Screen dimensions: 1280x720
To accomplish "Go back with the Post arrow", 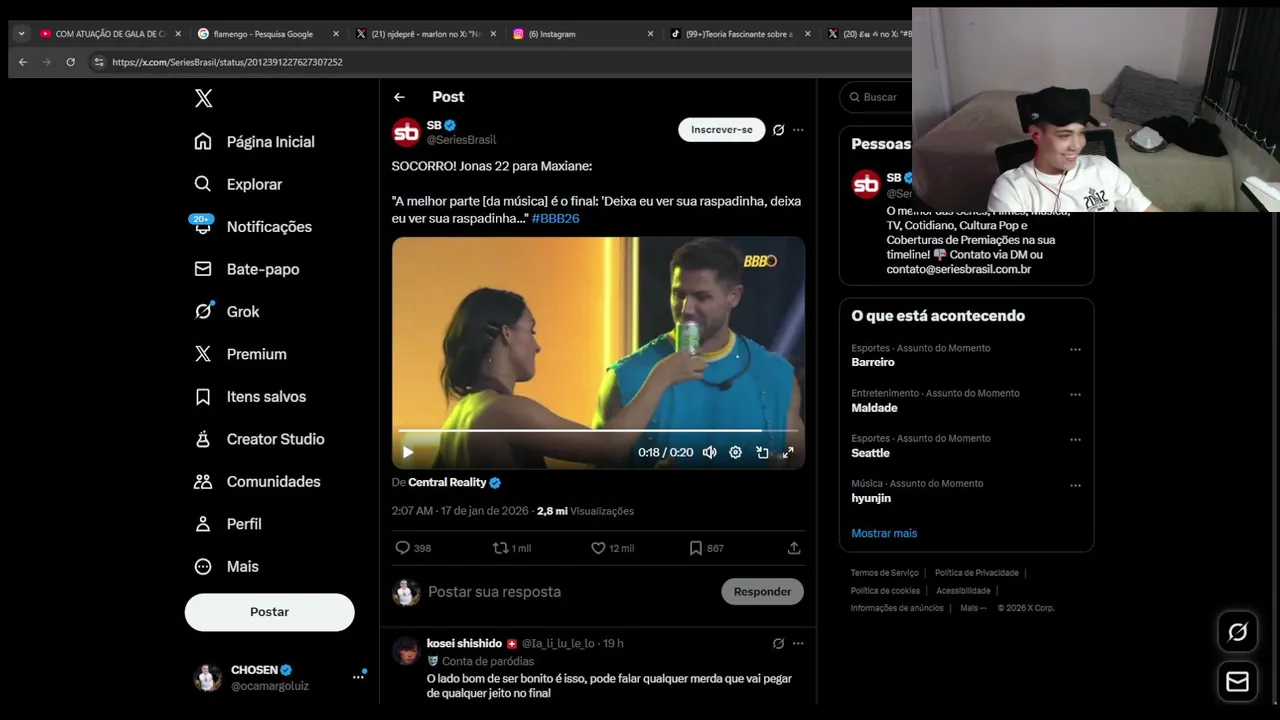I will pyautogui.click(x=399, y=97).
